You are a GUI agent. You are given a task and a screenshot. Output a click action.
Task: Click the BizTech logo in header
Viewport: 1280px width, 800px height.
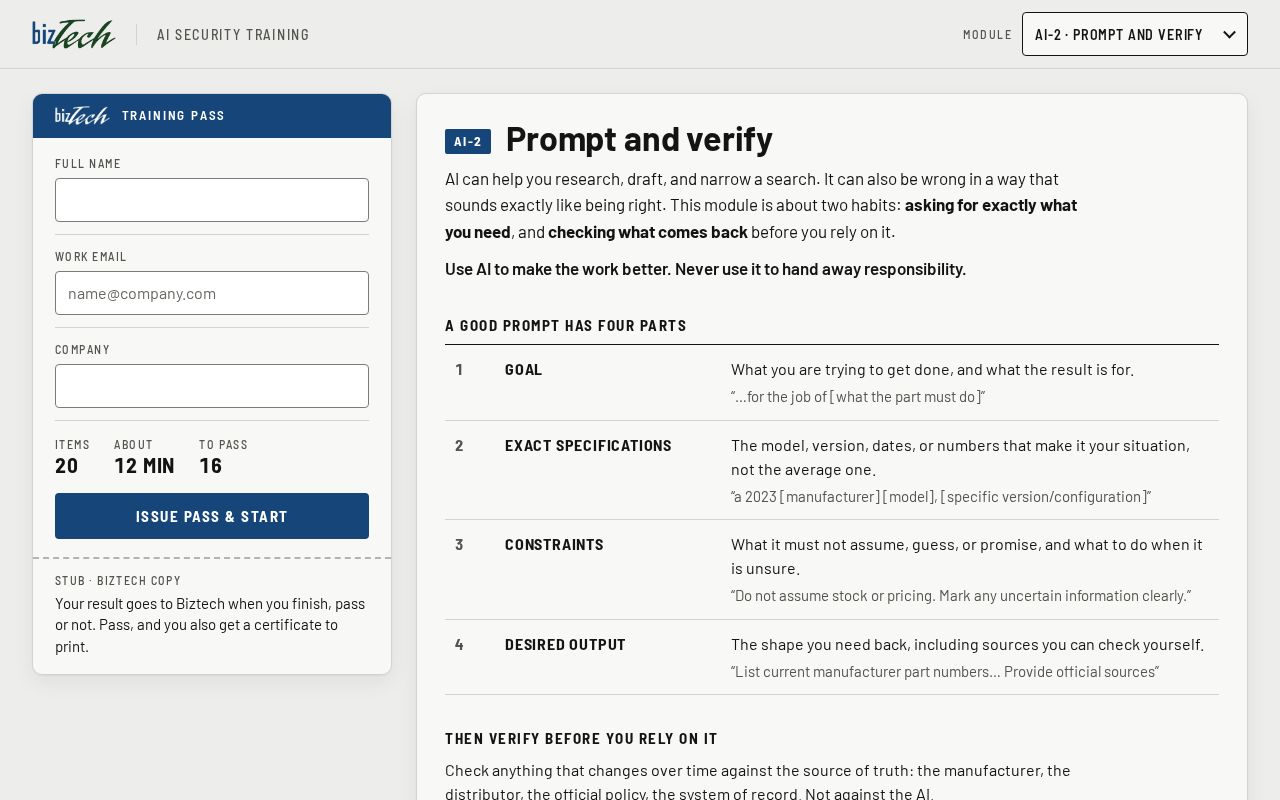tap(74, 34)
